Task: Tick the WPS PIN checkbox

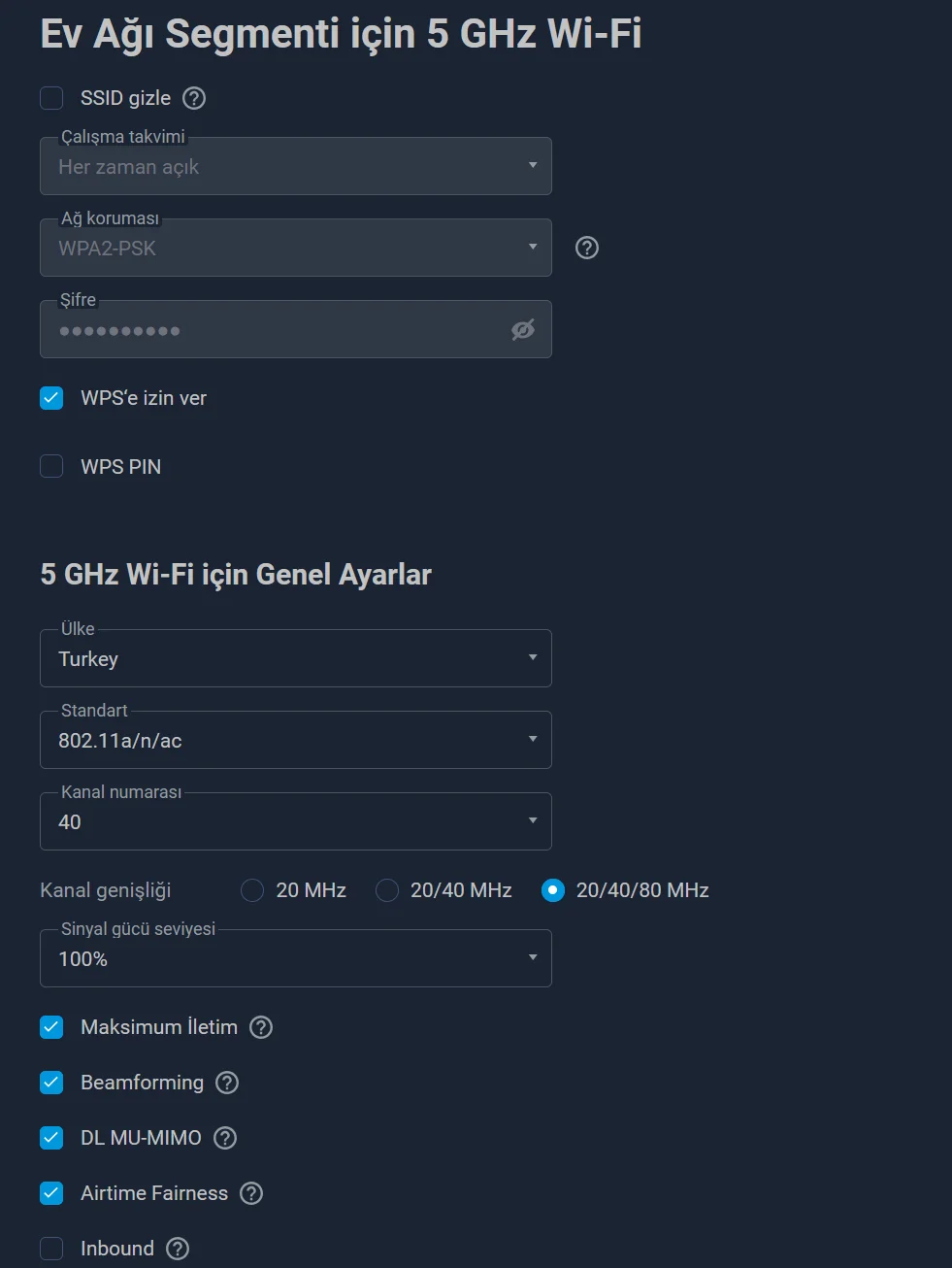Action: 51,467
